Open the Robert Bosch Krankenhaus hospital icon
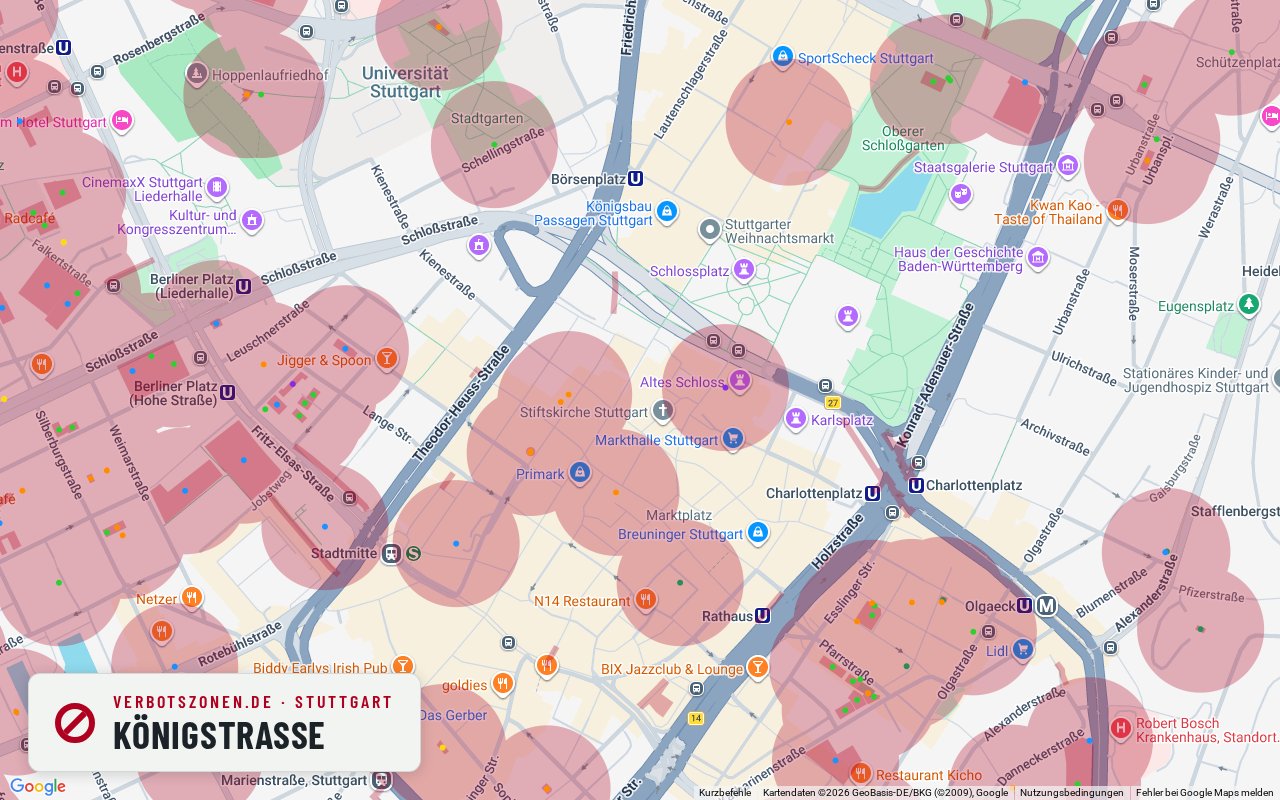The height and width of the screenshot is (800, 1280). (x=1121, y=728)
